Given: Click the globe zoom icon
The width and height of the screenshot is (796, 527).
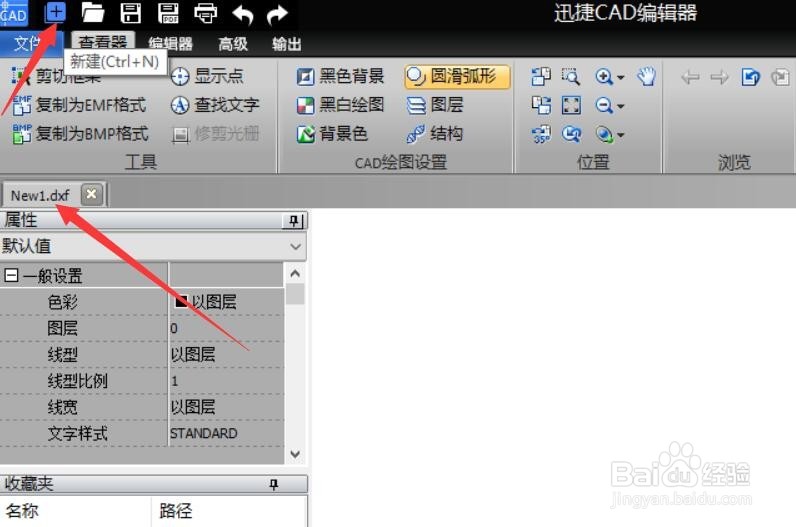Looking at the screenshot, I should [x=604, y=135].
